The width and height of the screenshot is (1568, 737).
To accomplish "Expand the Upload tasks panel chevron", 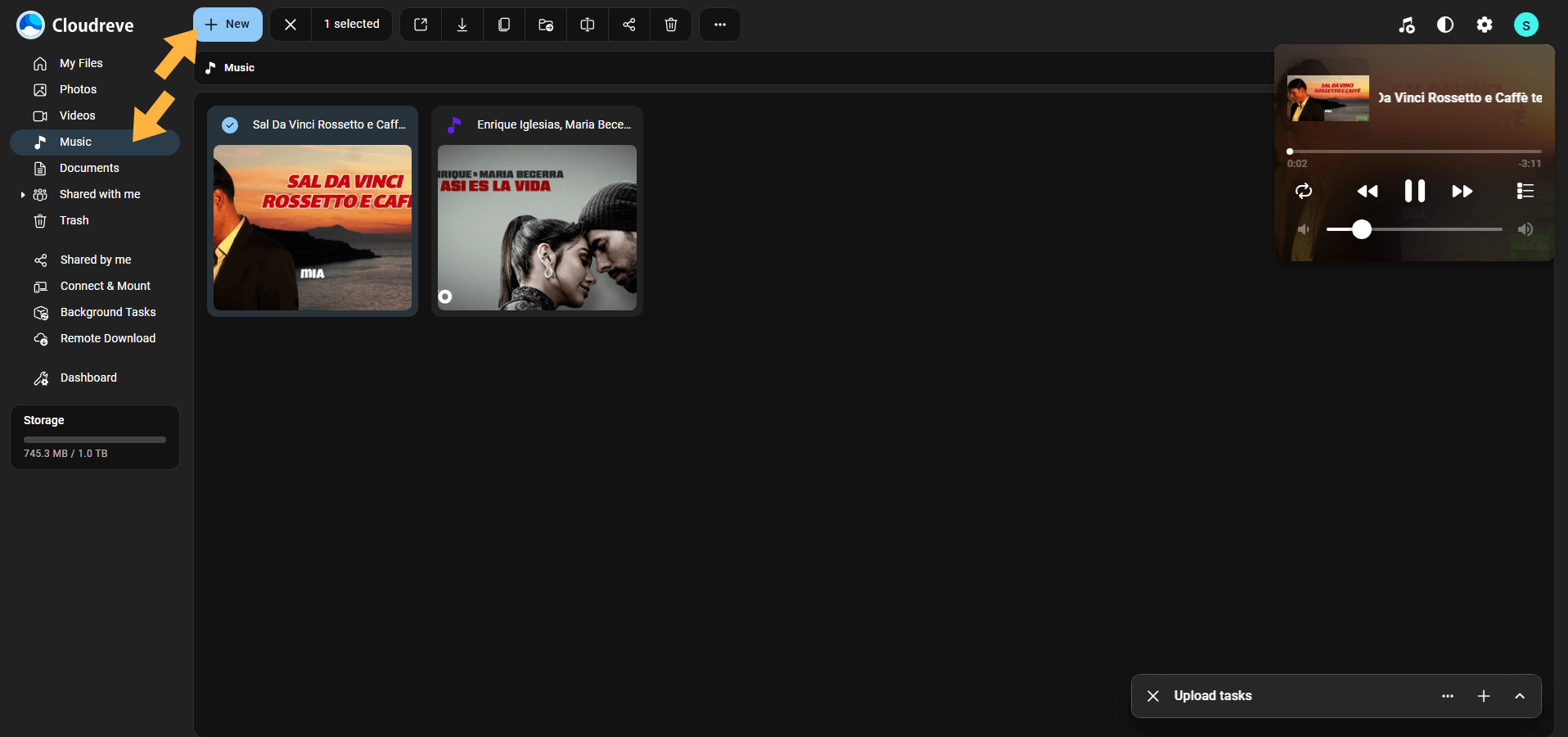I will point(1520,696).
